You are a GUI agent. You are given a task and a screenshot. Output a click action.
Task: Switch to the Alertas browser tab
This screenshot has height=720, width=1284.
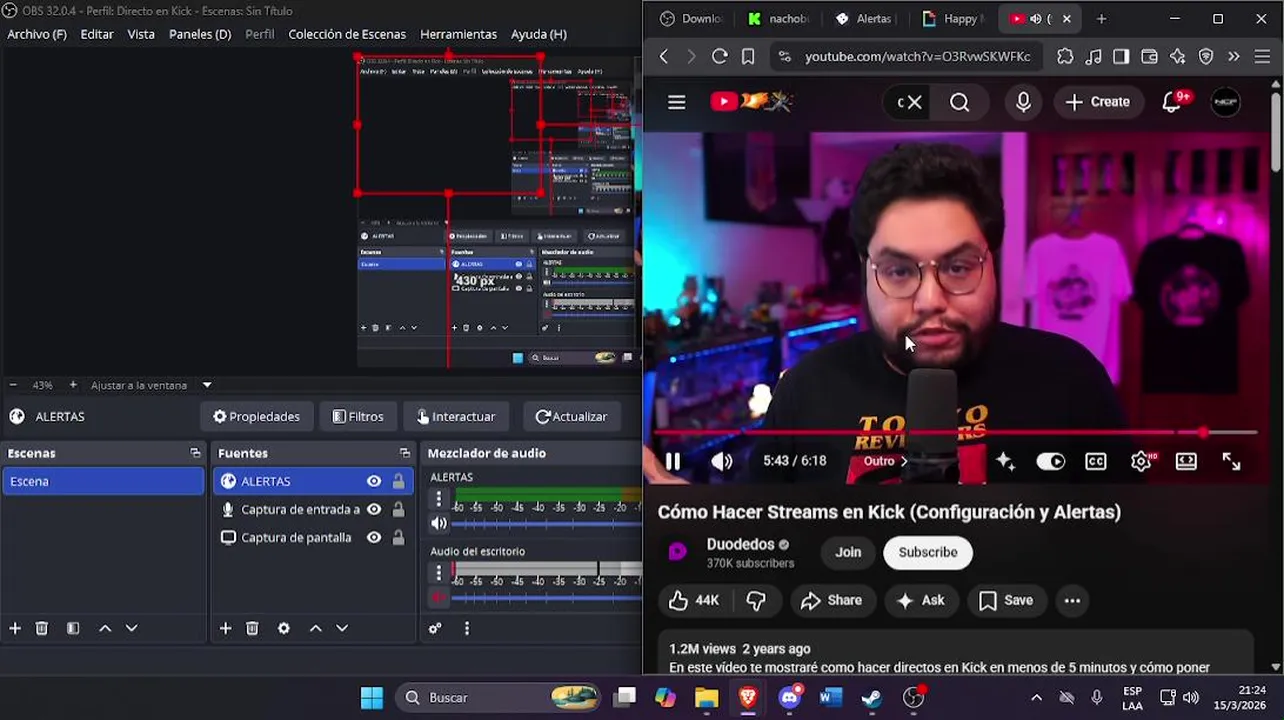[x=863, y=19]
